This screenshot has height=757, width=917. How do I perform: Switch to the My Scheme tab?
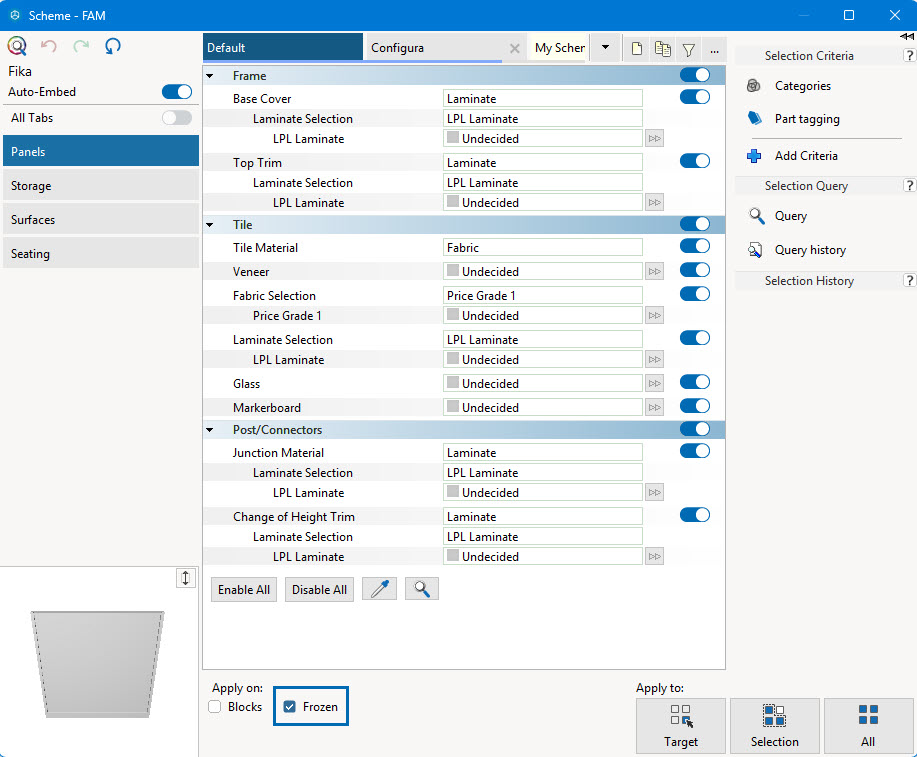559,48
